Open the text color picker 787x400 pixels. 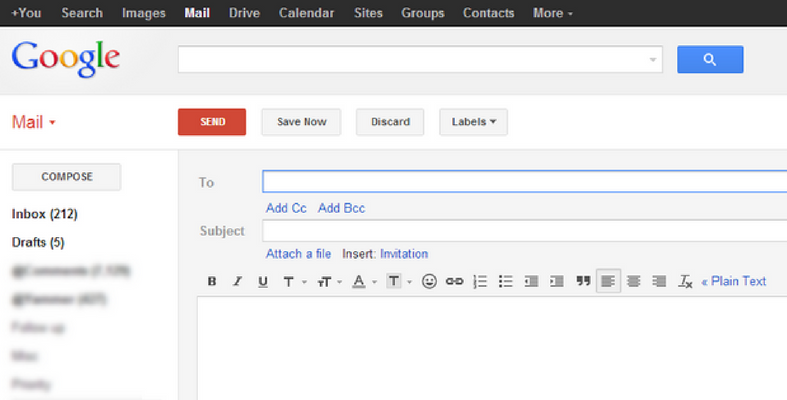click(x=364, y=281)
